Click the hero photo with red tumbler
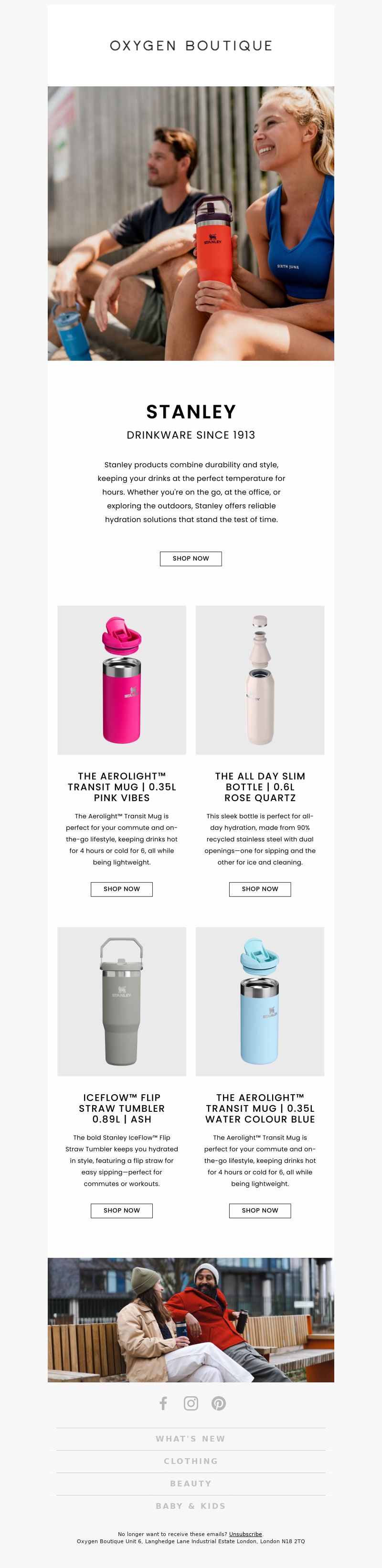The height and width of the screenshot is (1568, 382). click(x=191, y=223)
